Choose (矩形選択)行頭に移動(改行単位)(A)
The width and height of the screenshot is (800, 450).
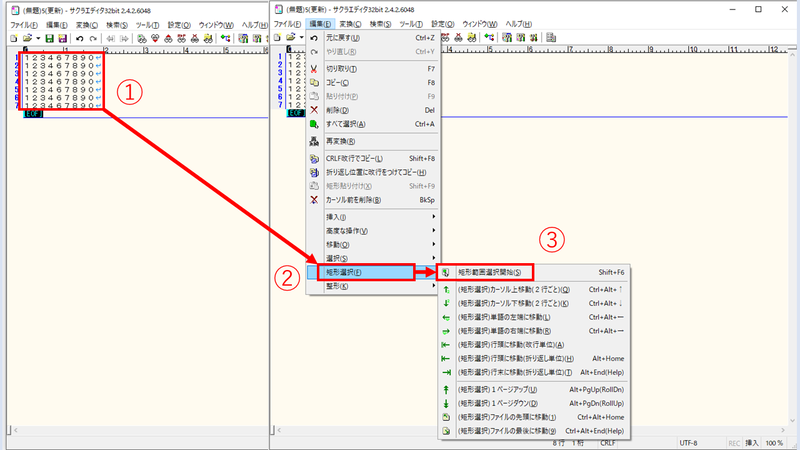534,345
